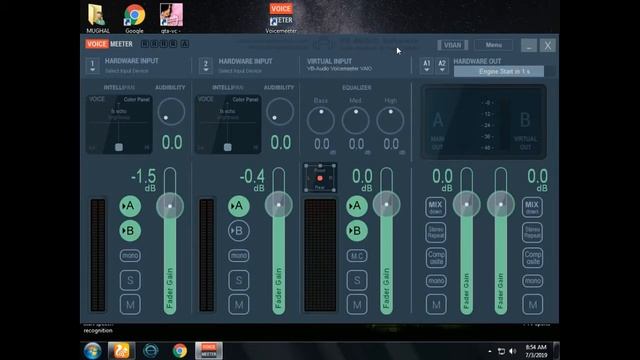
Task: Toggle M.C button on Virtual Input
Action: pyautogui.click(x=357, y=256)
